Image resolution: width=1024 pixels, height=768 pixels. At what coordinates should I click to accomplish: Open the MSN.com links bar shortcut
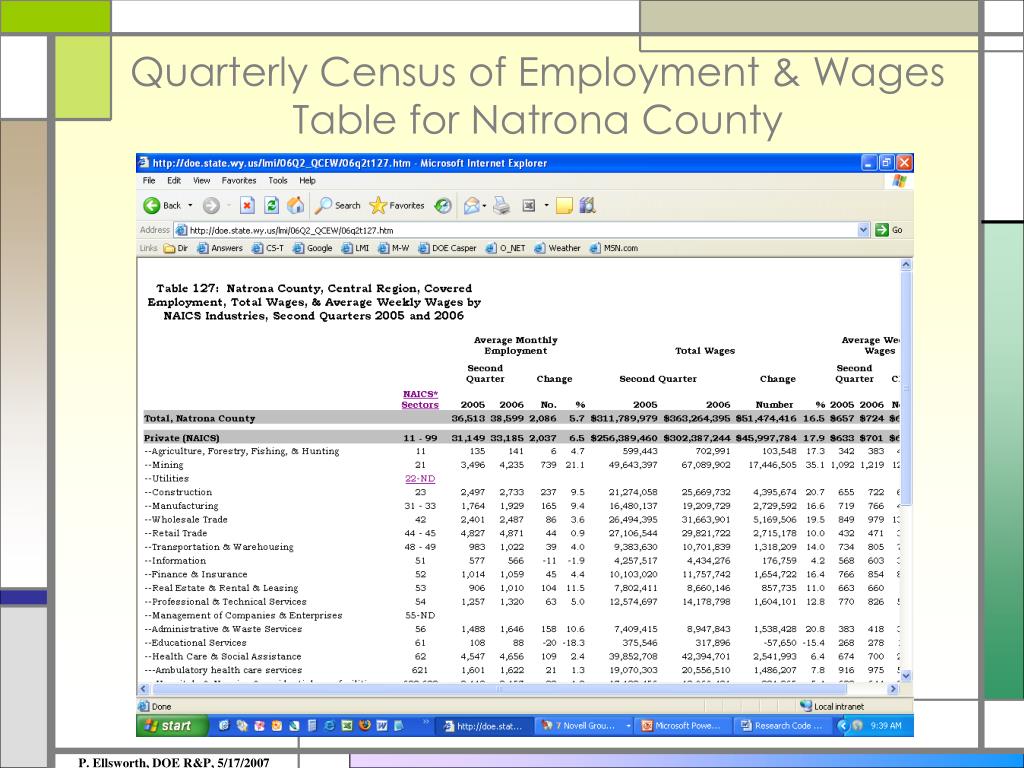pyautogui.click(x=614, y=248)
